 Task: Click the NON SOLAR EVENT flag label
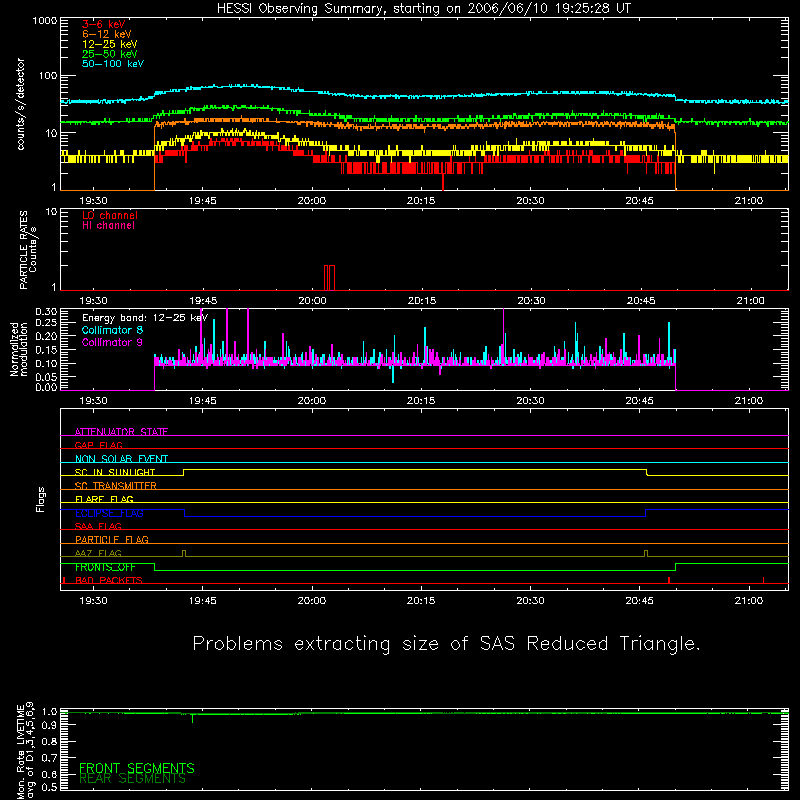121,459
